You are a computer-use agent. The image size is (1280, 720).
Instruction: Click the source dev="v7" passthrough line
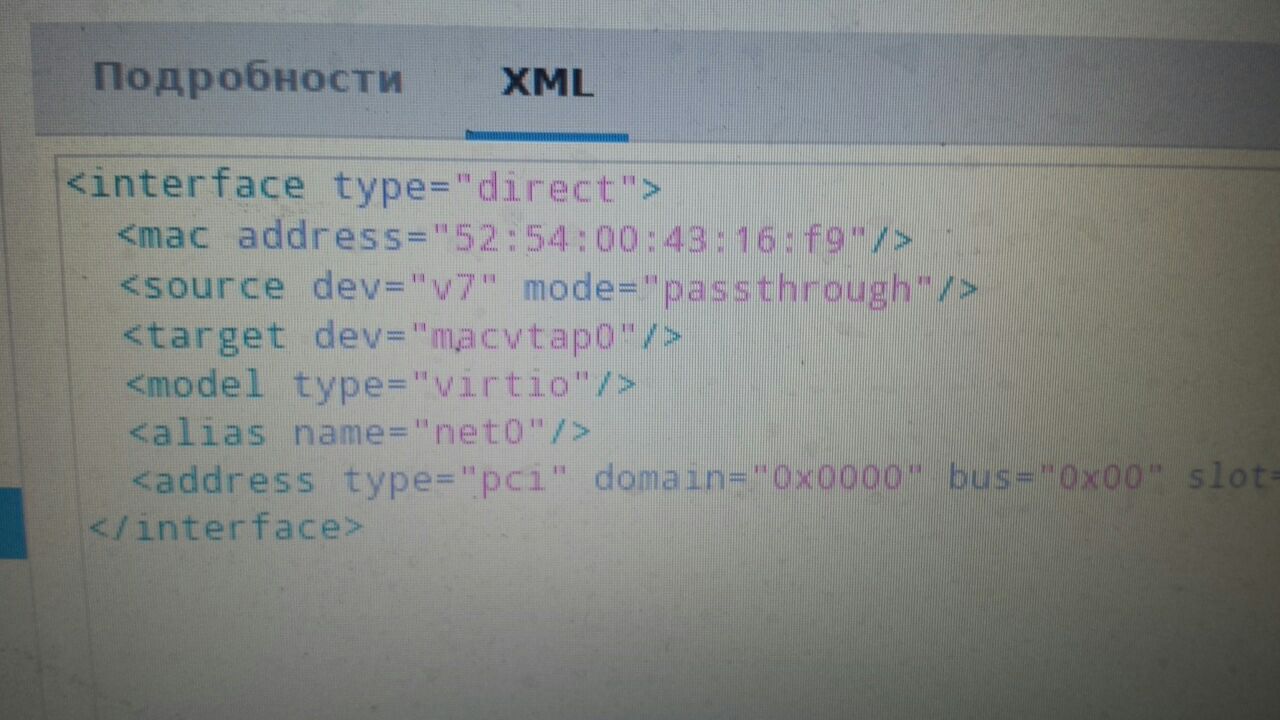(x=549, y=287)
